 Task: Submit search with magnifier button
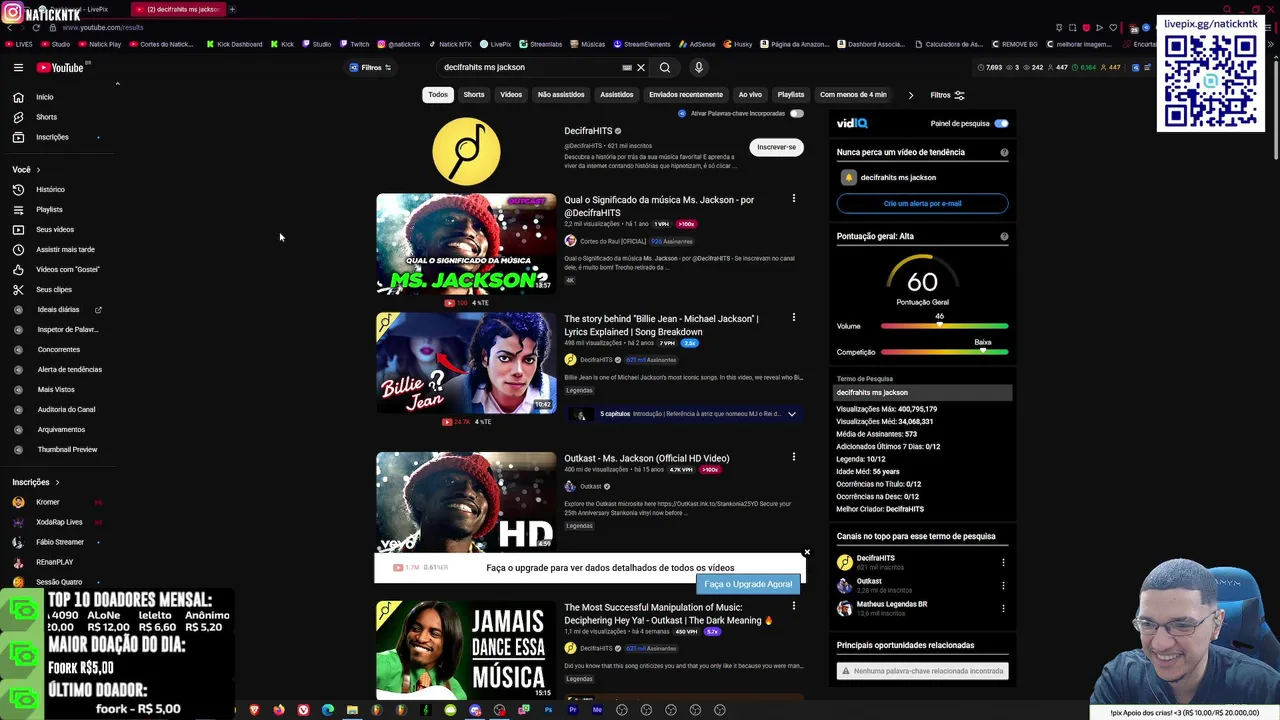coord(665,67)
